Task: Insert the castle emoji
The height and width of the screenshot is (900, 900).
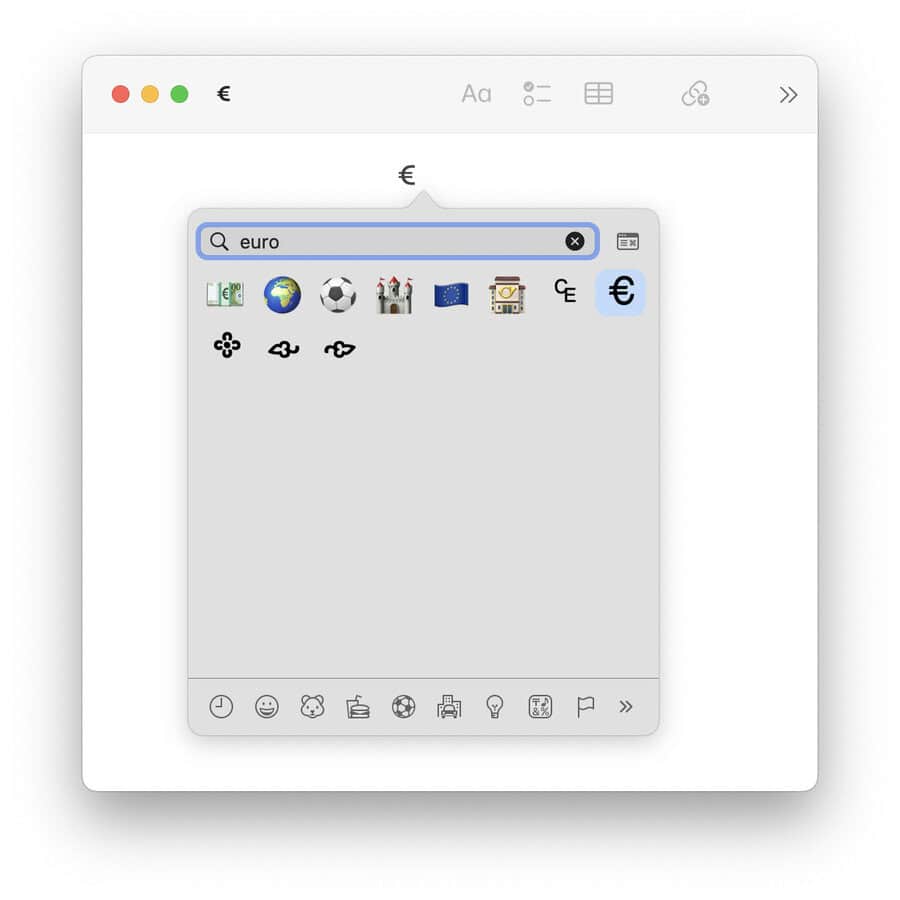Action: tap(394, 295)
